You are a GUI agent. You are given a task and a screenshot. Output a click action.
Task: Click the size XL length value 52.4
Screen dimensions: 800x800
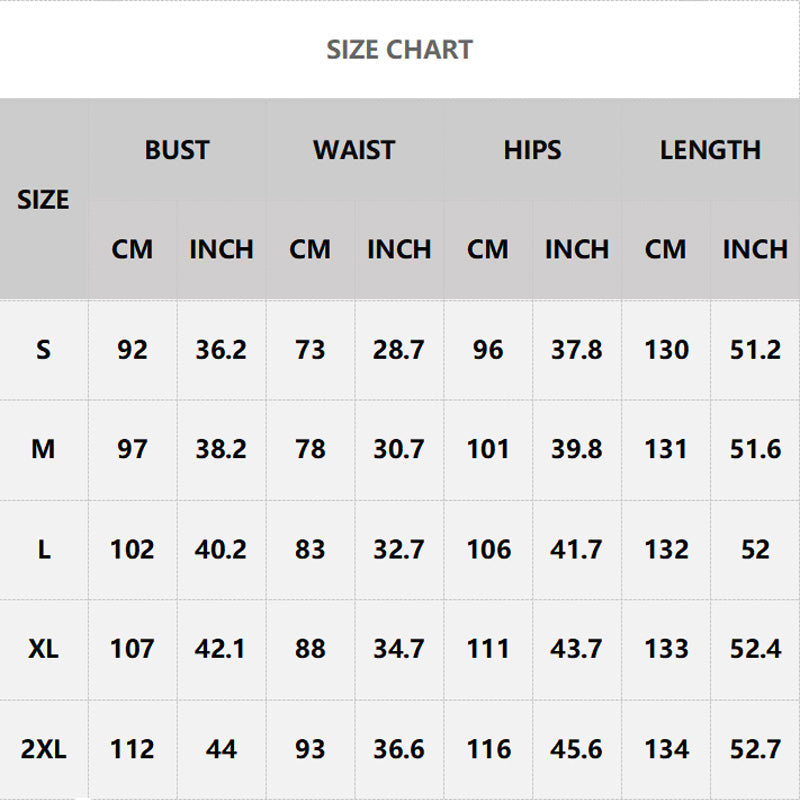[x=755, y=650]
